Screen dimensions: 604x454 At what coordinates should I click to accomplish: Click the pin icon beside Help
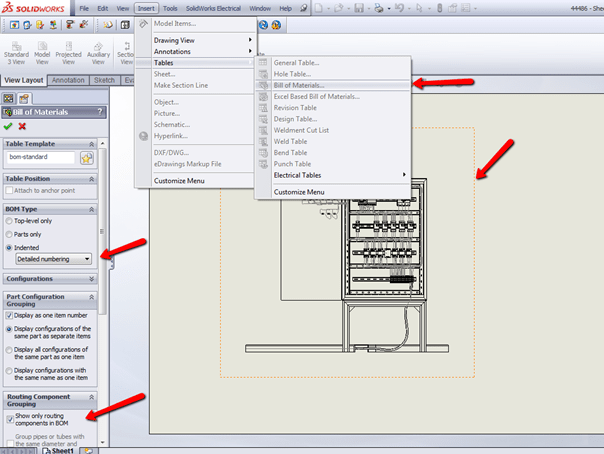tap(304, 8)
